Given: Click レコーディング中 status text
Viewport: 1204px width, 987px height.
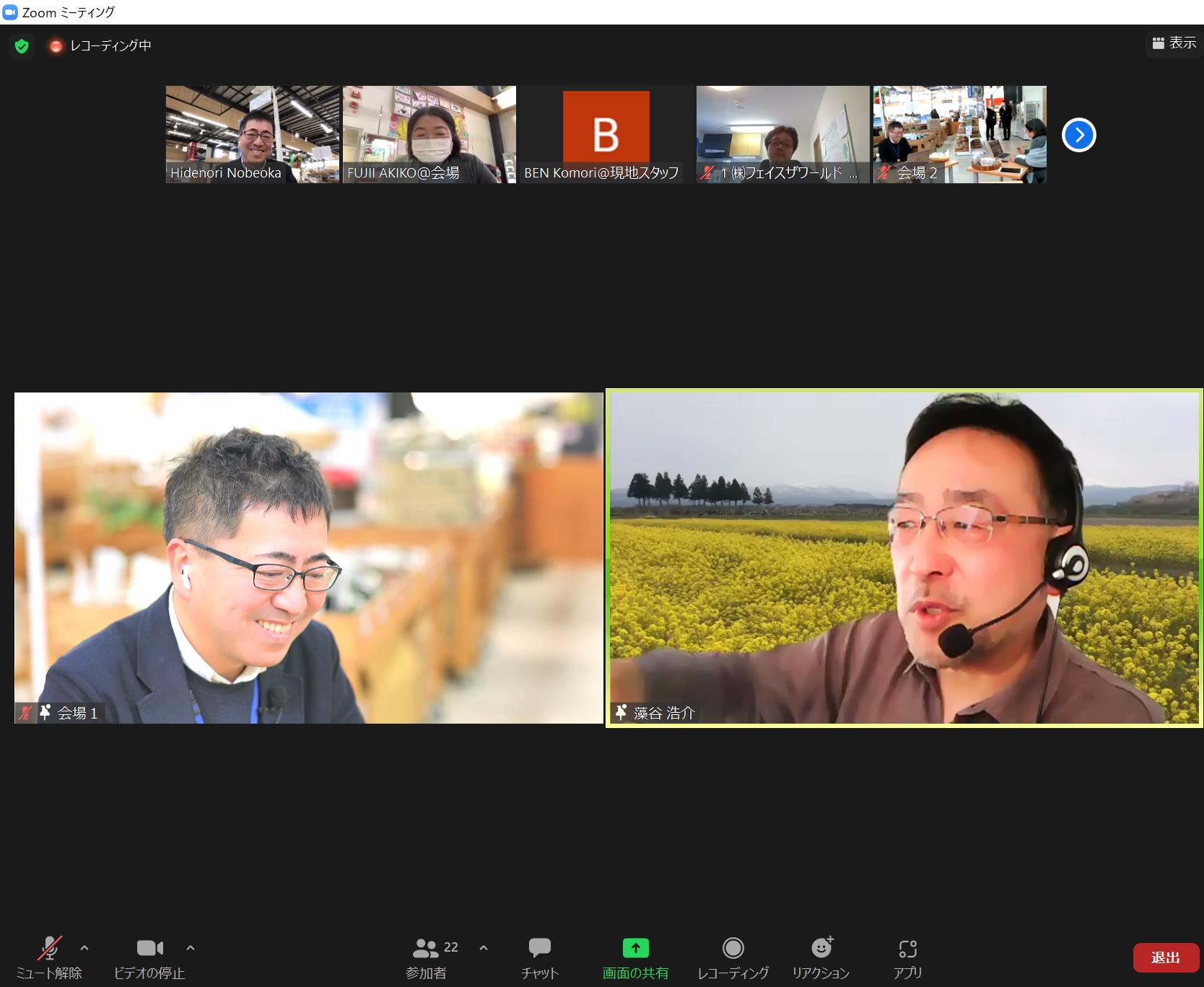Looking at the screenshot, I should coord(110,46).
